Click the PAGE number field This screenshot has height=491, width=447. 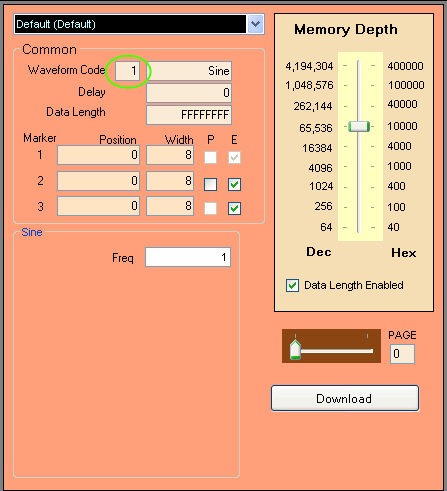click(402, 354)
